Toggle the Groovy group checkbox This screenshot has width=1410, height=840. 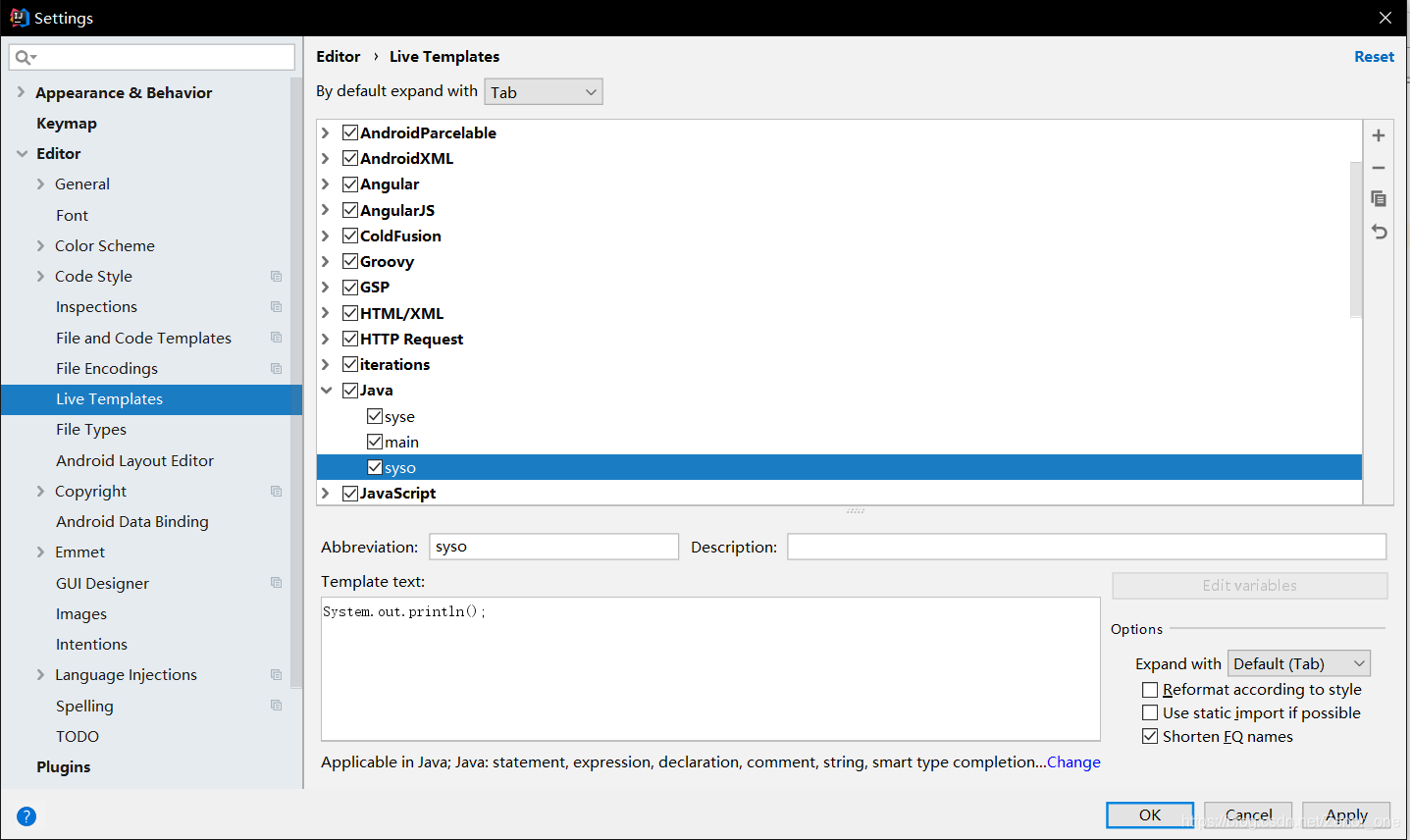point(350,261)
